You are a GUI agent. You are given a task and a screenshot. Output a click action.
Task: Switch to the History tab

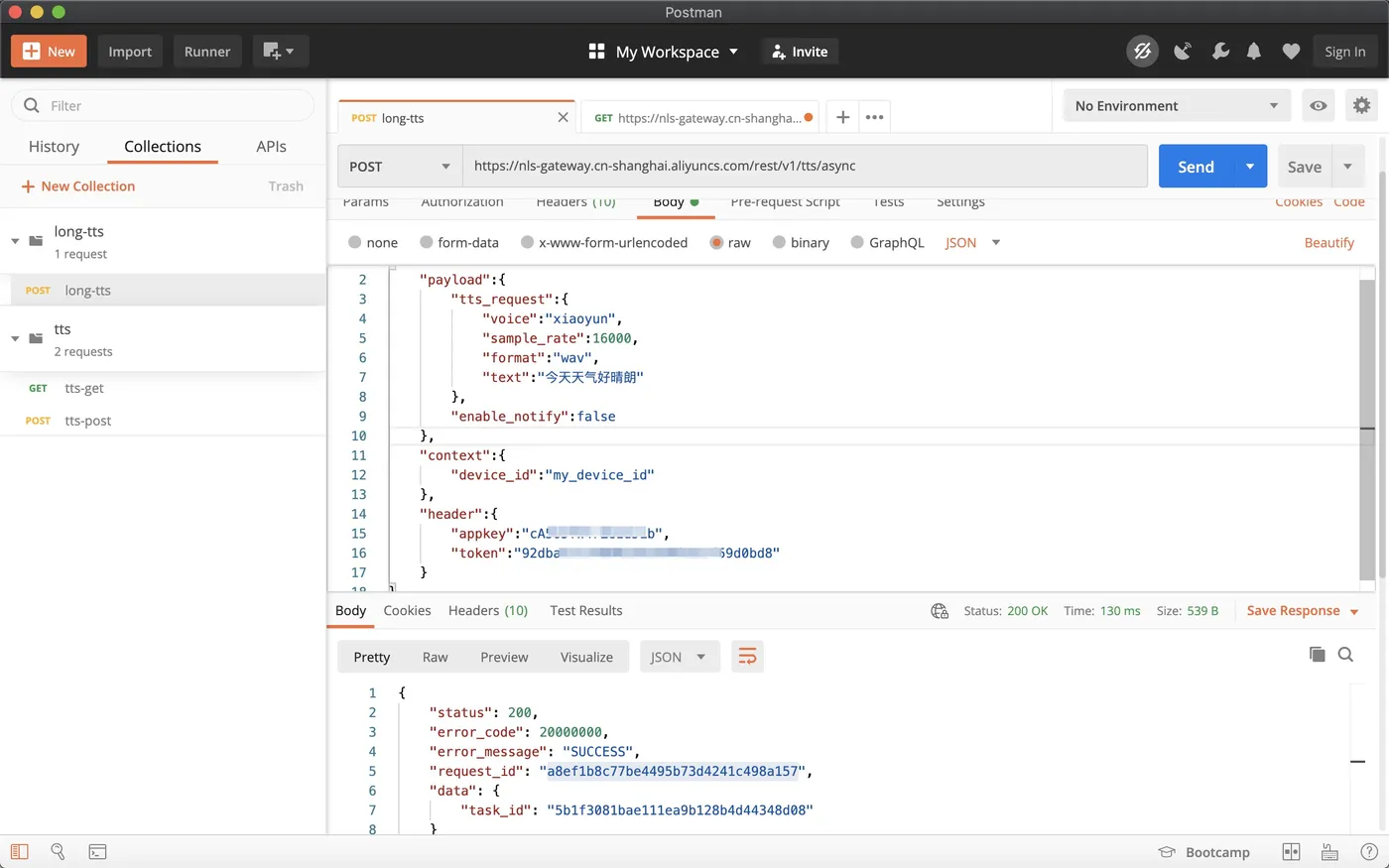pos(54,146)
